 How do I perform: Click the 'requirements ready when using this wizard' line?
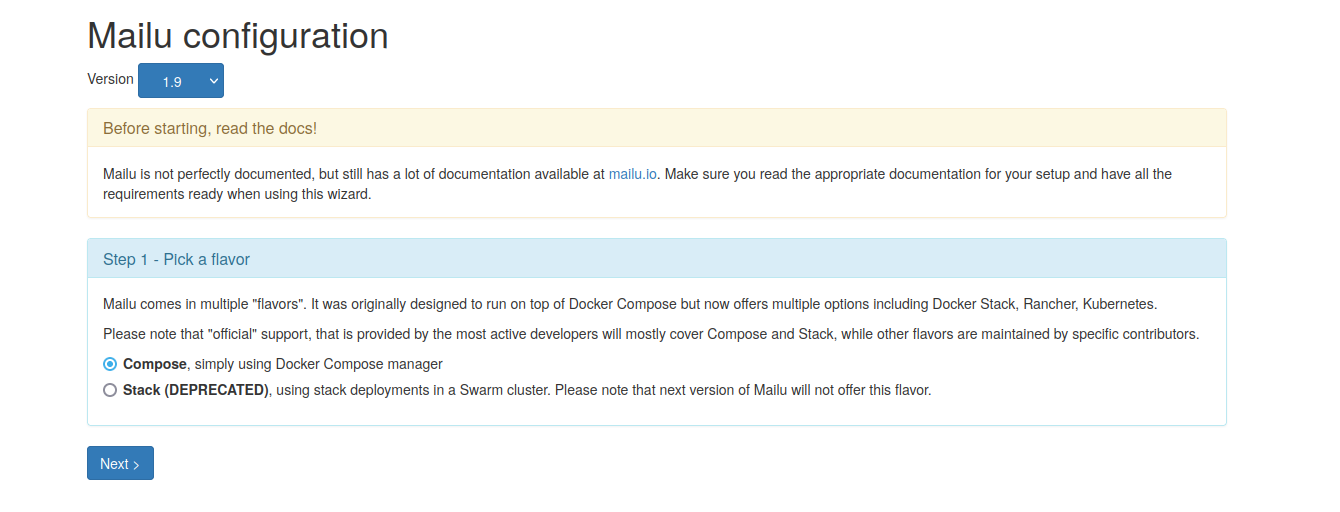tap(237, 194)
